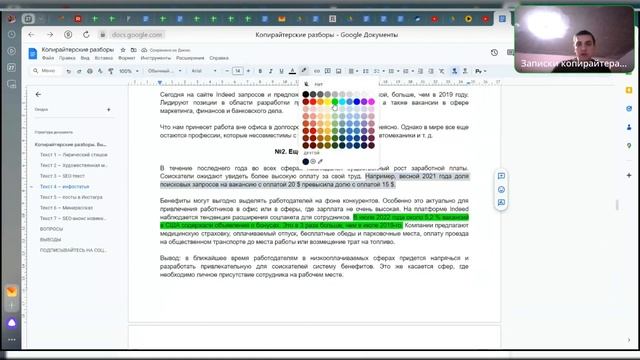640x360 pixels.
Task: Open the Инструменты menu
Action: [156, 58]
